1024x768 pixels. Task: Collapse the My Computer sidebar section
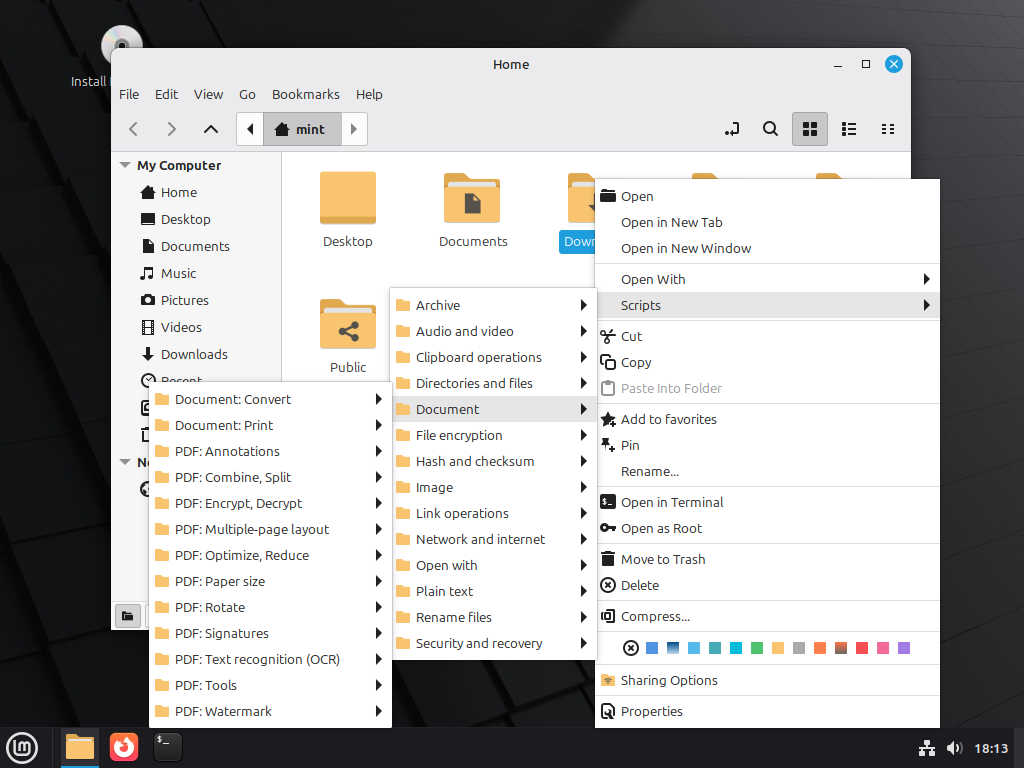[125, 166]
